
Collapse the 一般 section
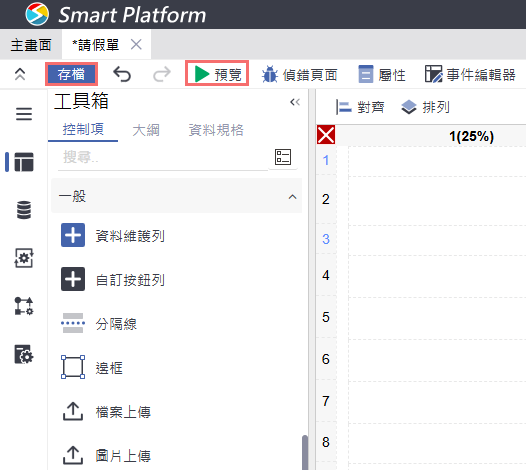(x=292, y=197)
